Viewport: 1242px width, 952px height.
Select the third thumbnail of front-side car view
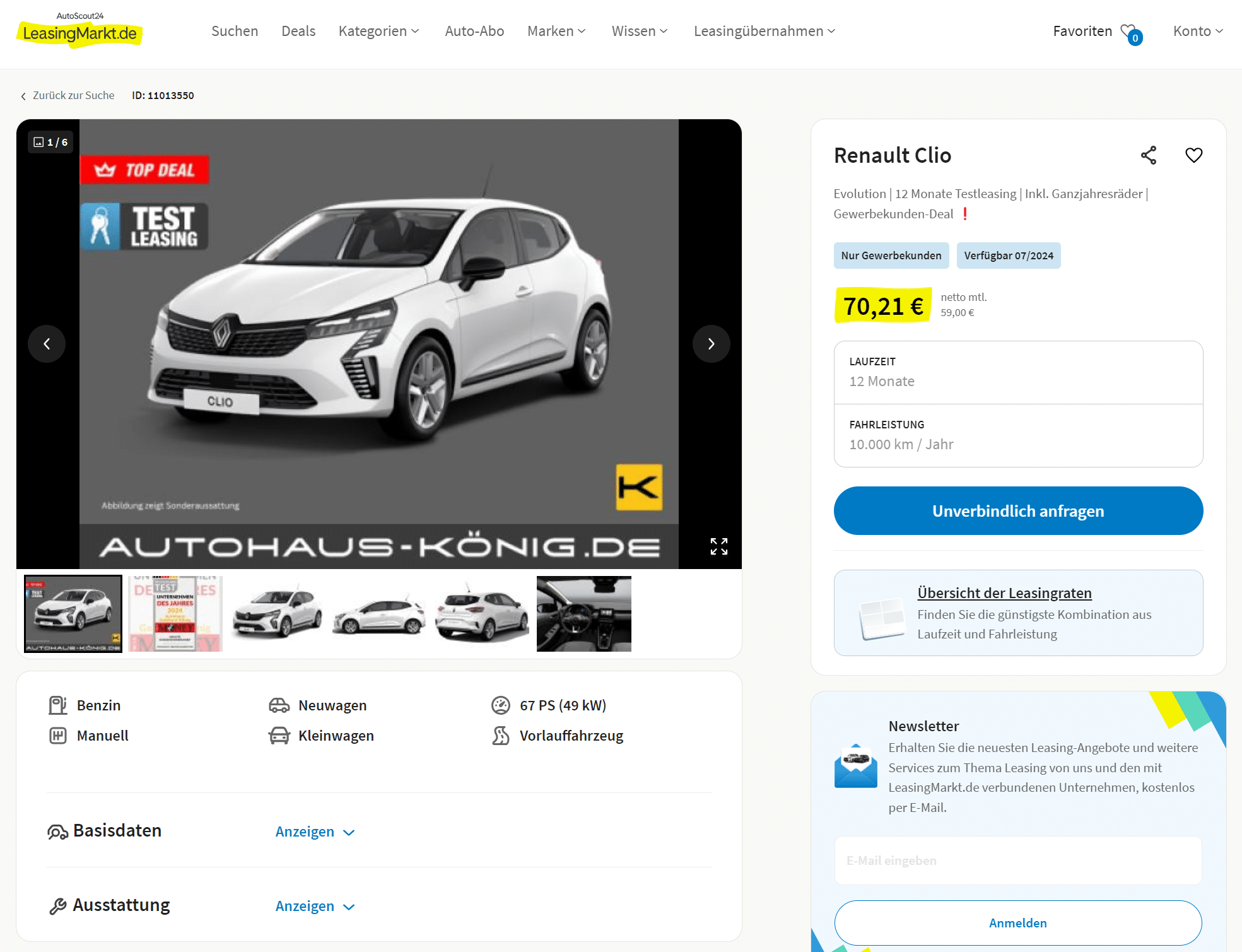pyautogui.click(x=278, y=614)
